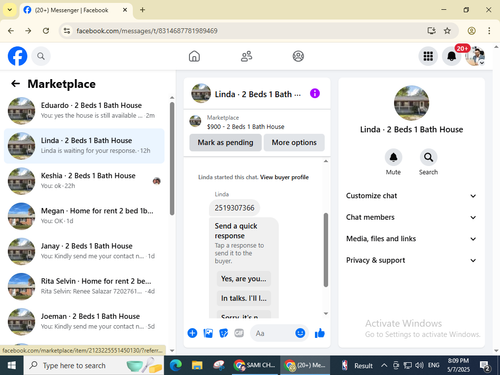Open a new browser tab

click(x=142, y=10)
